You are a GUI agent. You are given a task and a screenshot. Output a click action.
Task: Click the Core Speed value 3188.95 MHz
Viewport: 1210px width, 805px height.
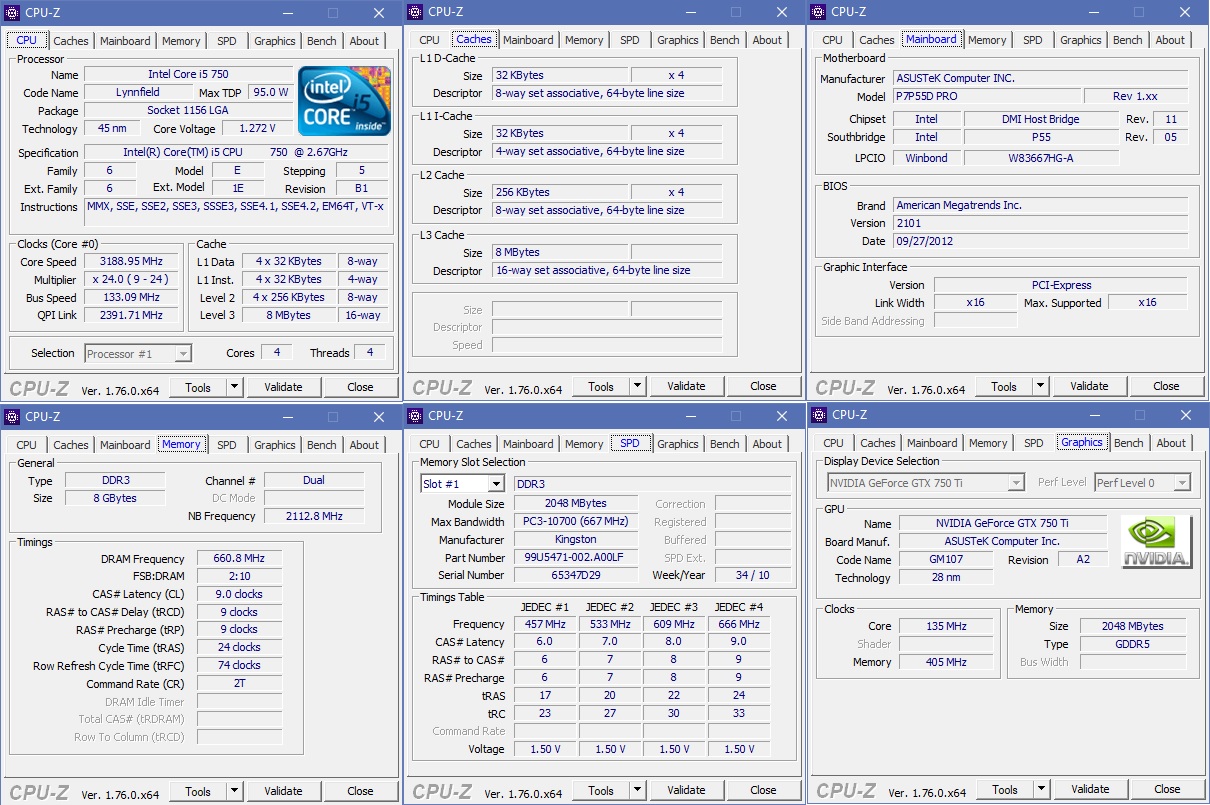[x=132, y=262]
